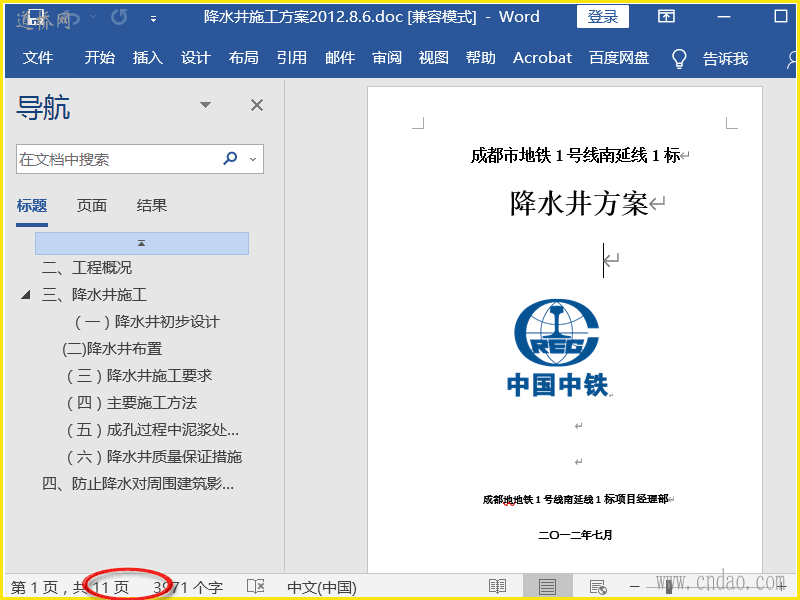Click the 项目经理部 line in the document

coord(576,499)
